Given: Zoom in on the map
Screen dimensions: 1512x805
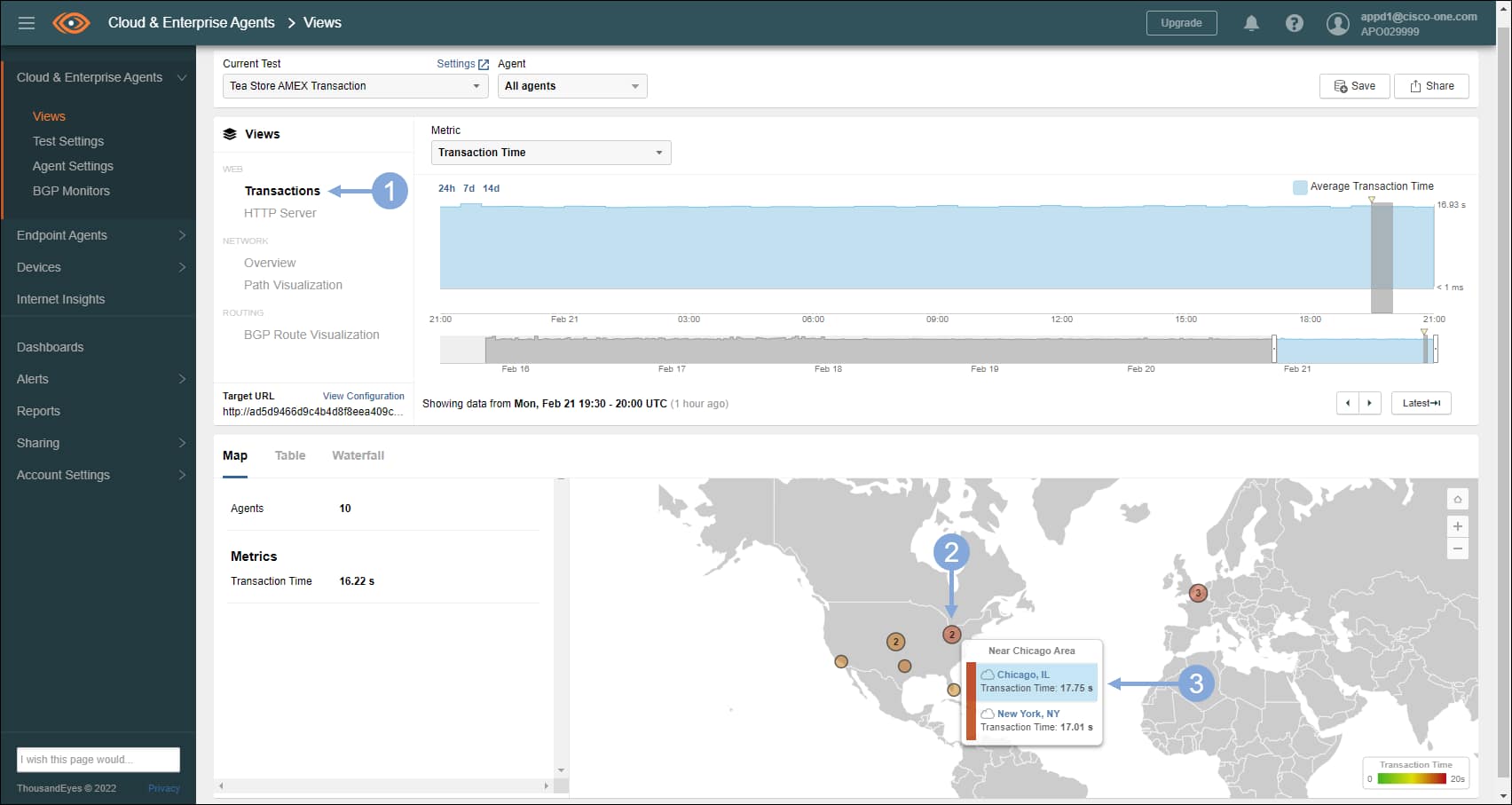Looking at the screenshot, I should point(1457,526).
